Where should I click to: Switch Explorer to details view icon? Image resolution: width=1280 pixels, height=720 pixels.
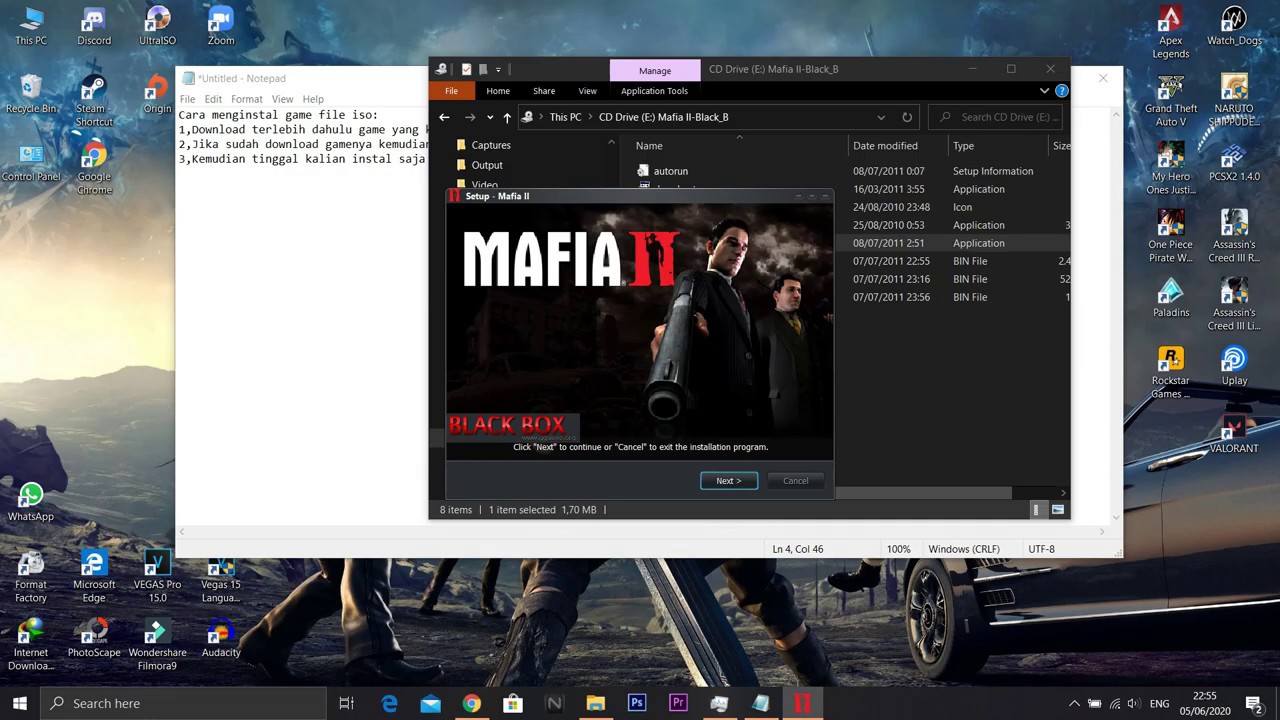tap(1035, 510)
